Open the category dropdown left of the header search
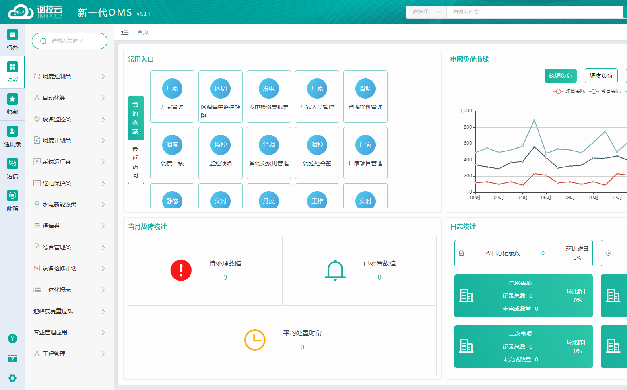This screenshot has width=627, height=390. point(426,12)
